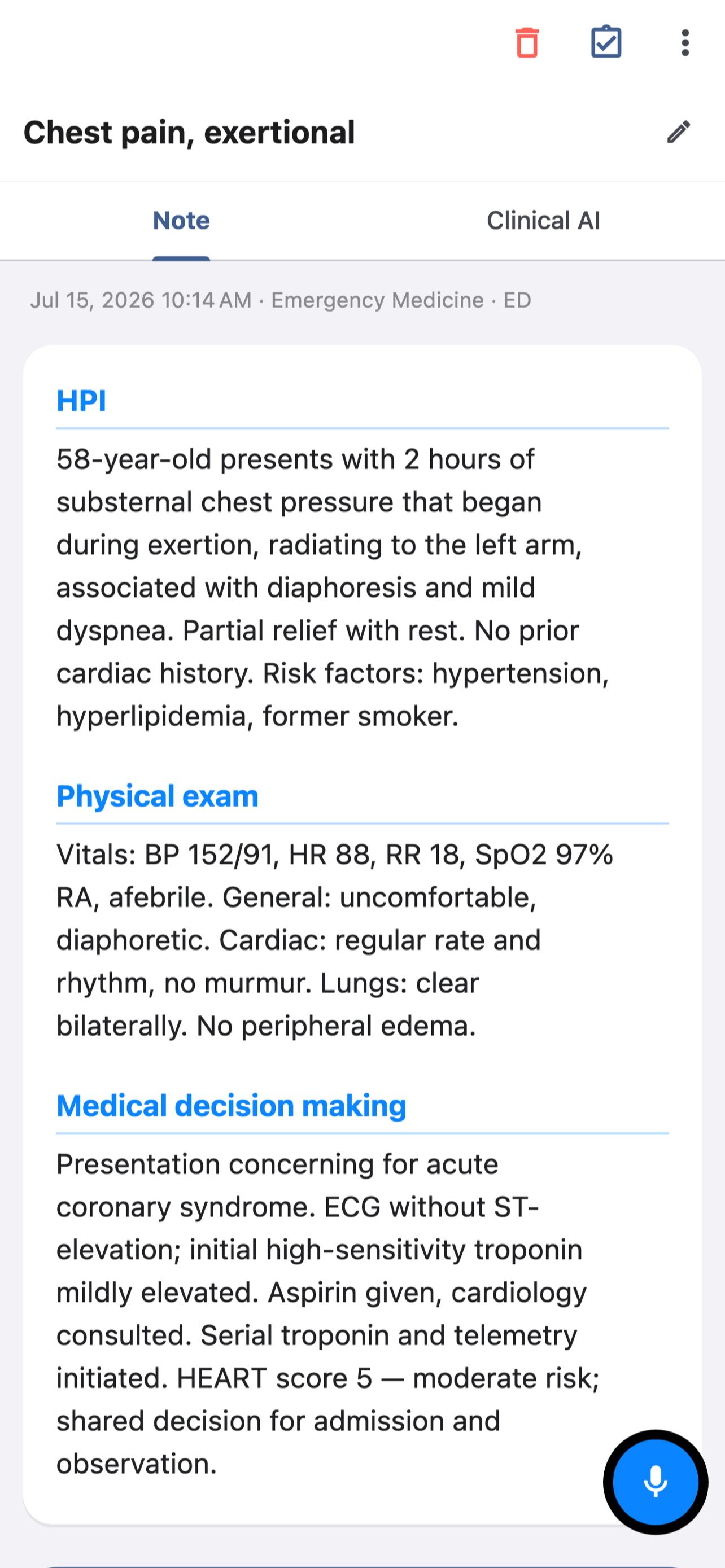Viewport: 725px width, 1568px height.
Task: Click the Emergency Medicine specialty label
Action: [377, 300]
